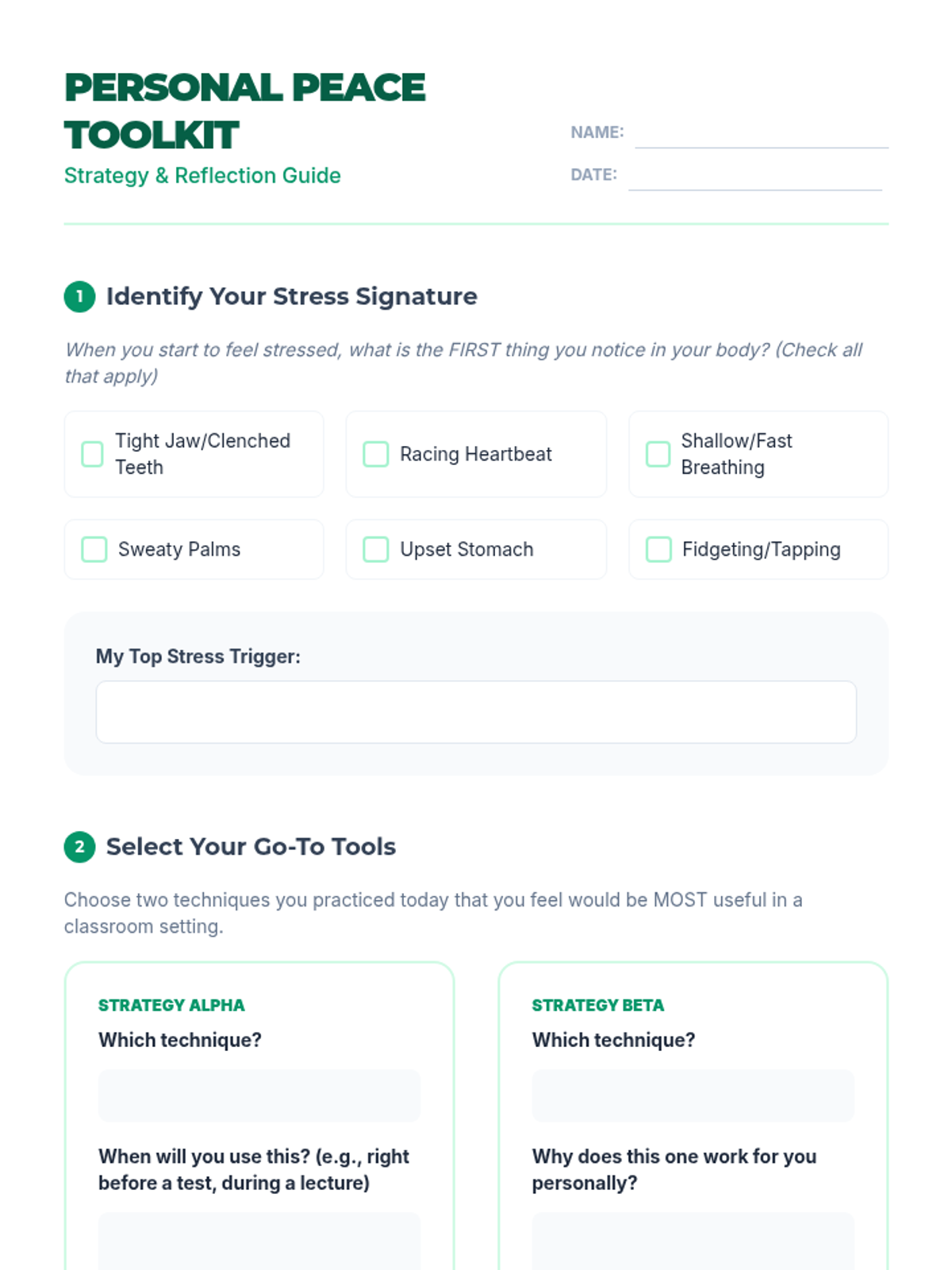
Task: Tick the Shallow/Fast Breathing checkbox
Action: (658, 454)
